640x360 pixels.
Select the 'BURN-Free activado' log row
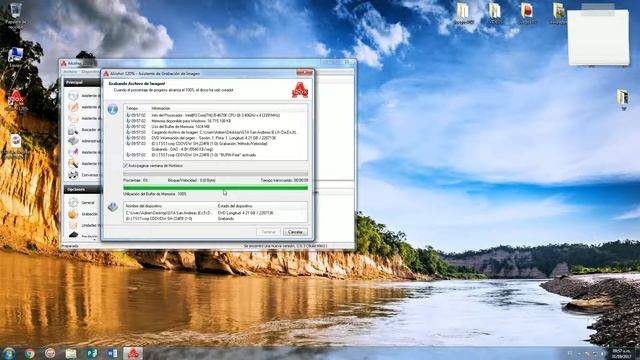[216, 155]
